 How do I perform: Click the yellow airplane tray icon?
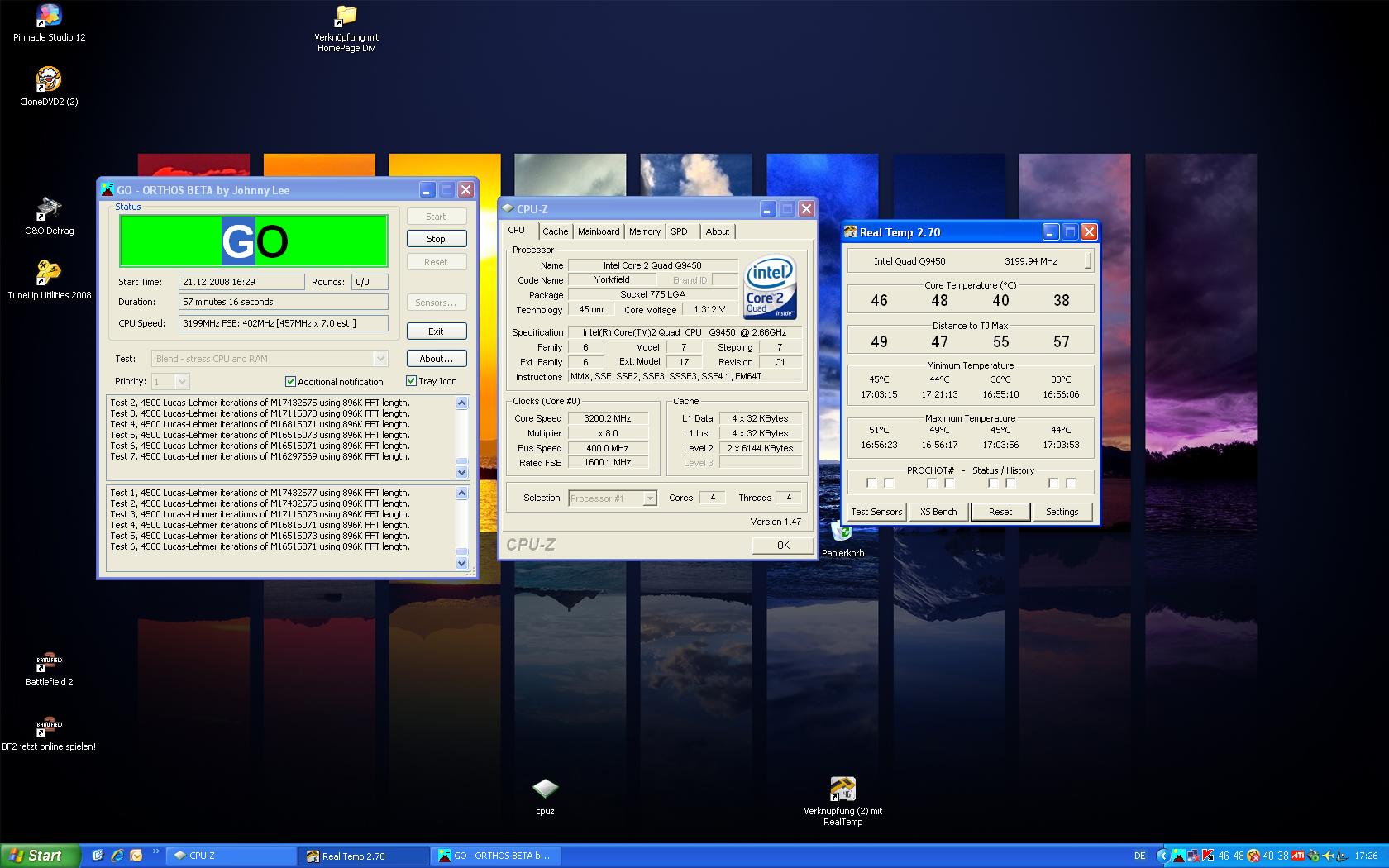1329,856
